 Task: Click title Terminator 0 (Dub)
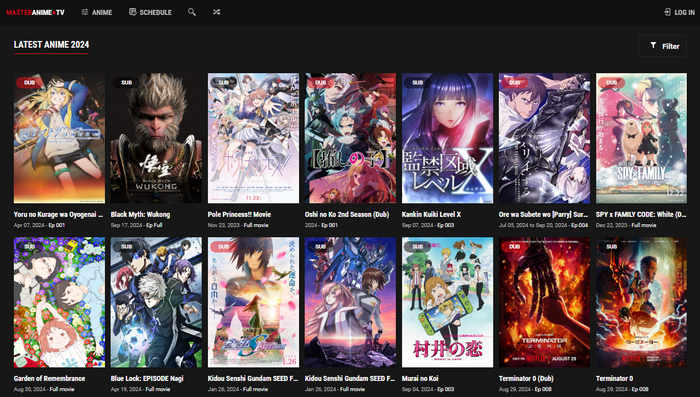(526, 379)
